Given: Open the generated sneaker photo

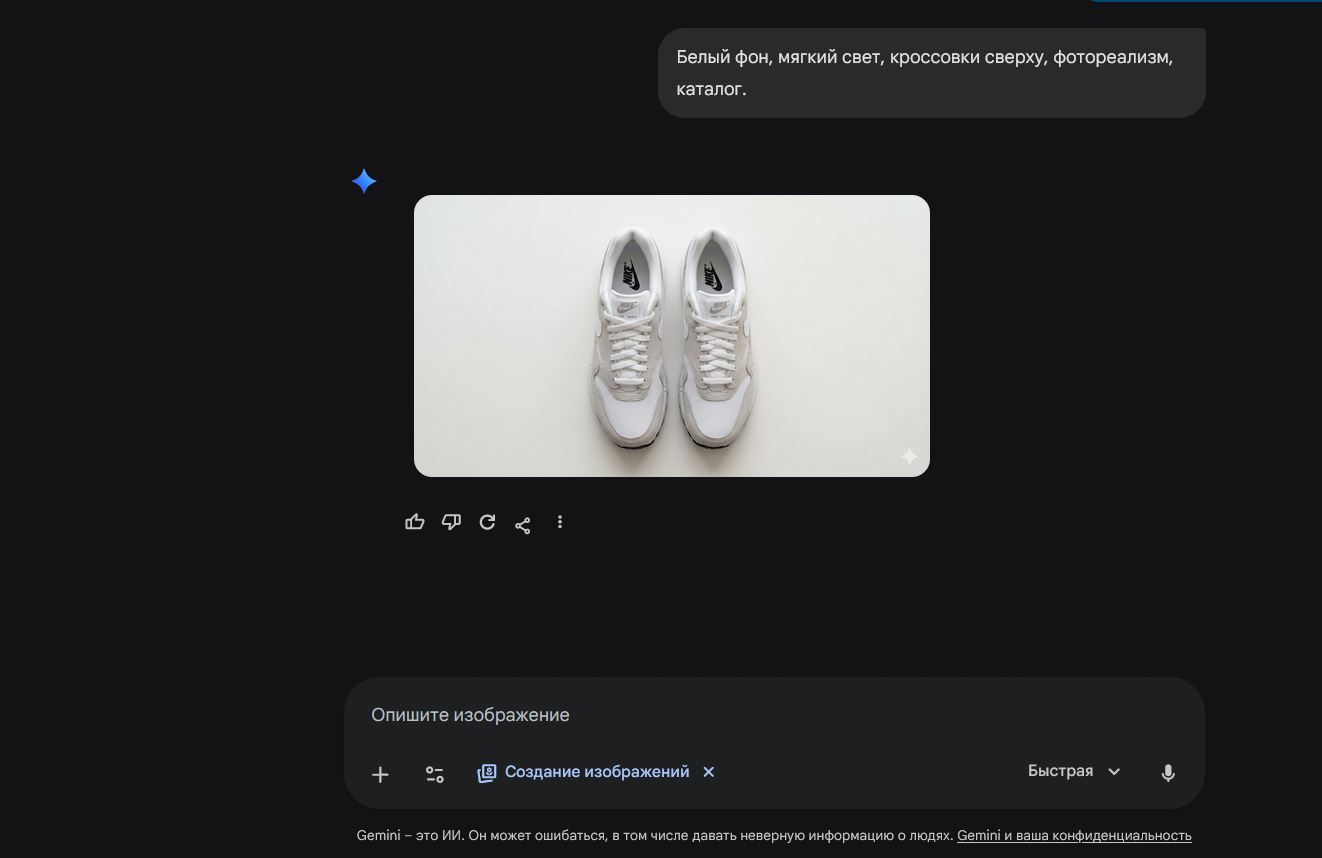Looking at the screenshot, I should point(671,335).
